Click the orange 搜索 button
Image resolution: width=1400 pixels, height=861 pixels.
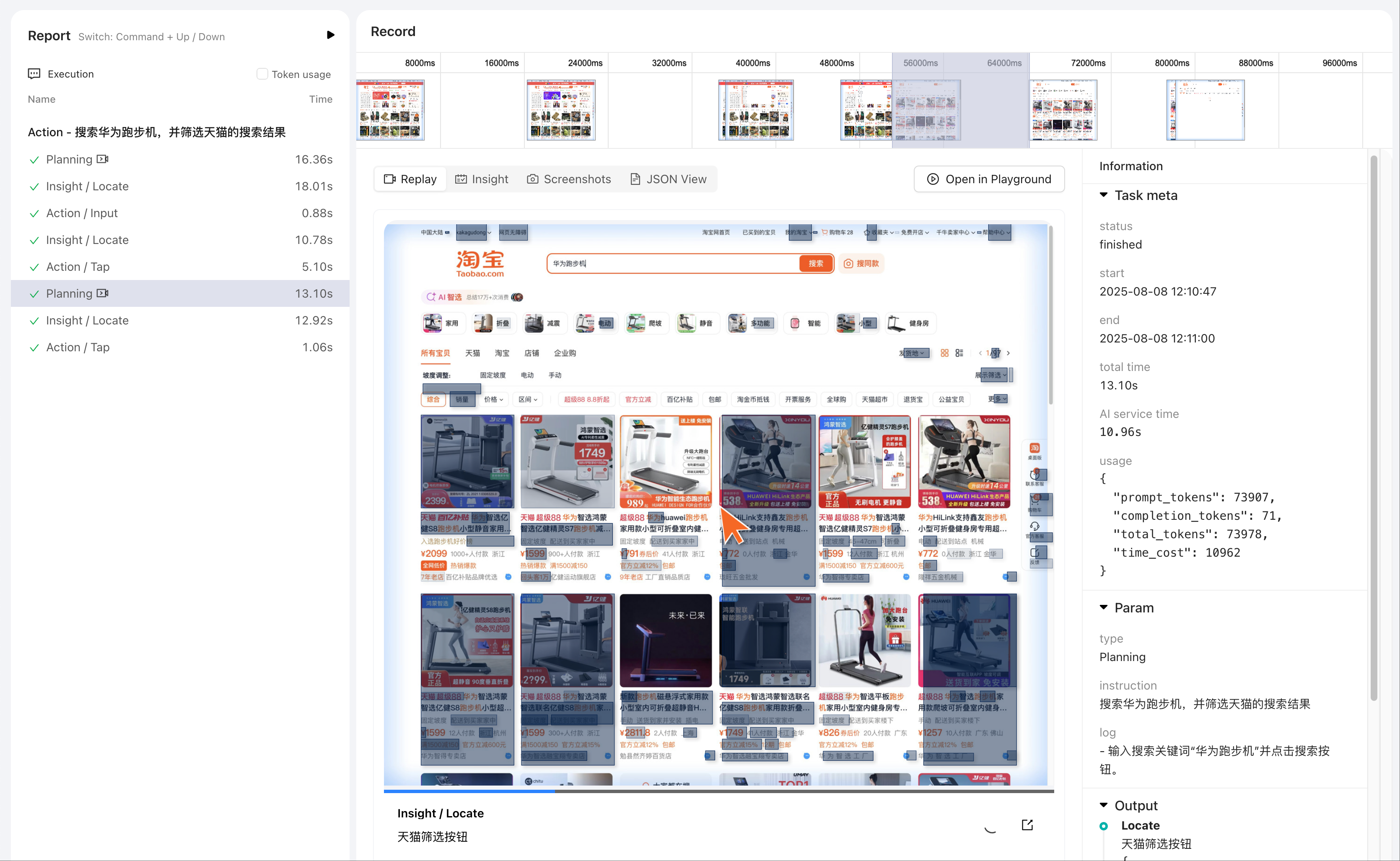point(816,264)
